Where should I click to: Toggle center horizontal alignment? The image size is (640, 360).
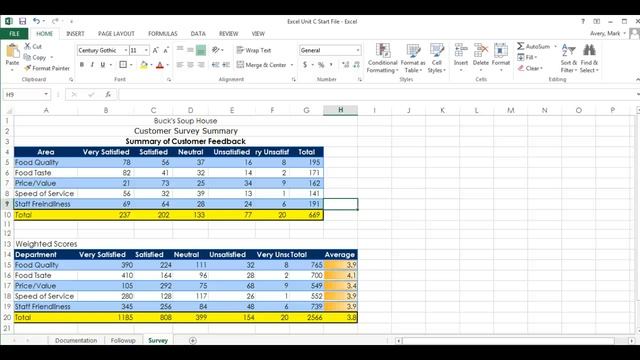(190, 64)
